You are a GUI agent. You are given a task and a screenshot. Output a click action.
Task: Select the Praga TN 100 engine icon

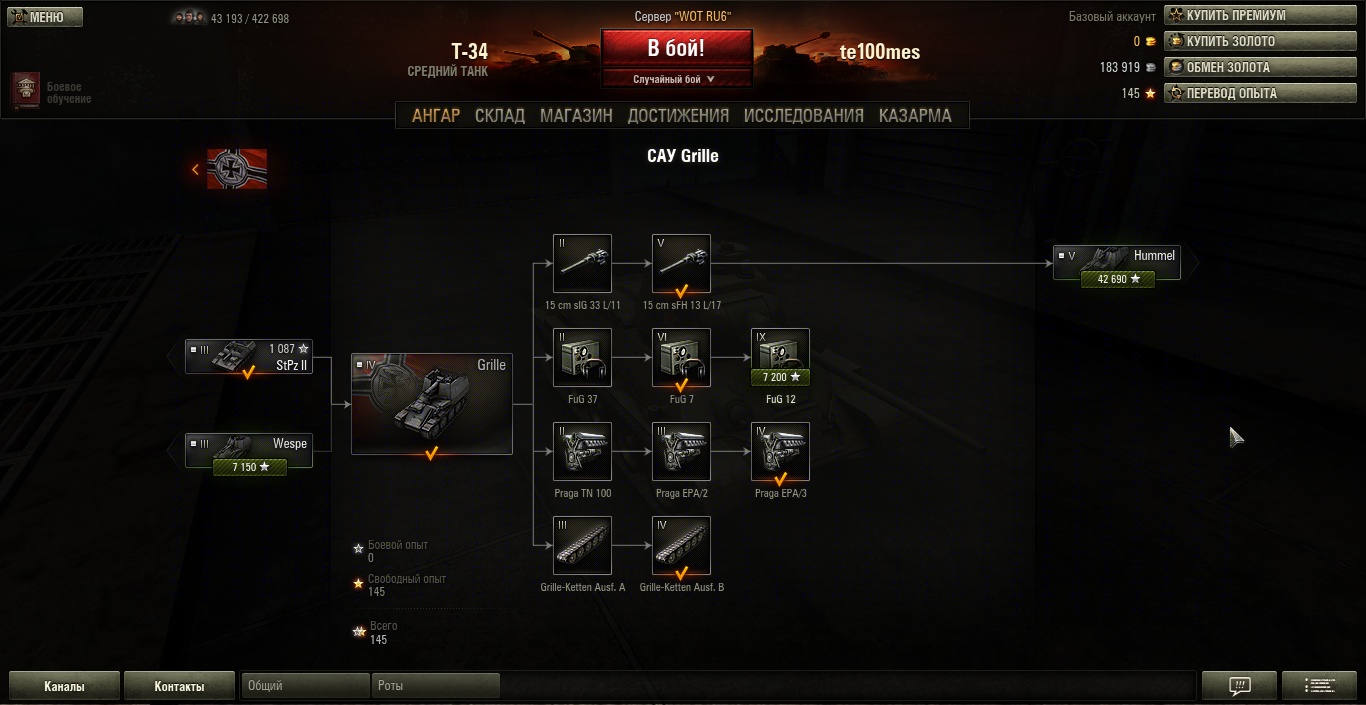(582, 451)
